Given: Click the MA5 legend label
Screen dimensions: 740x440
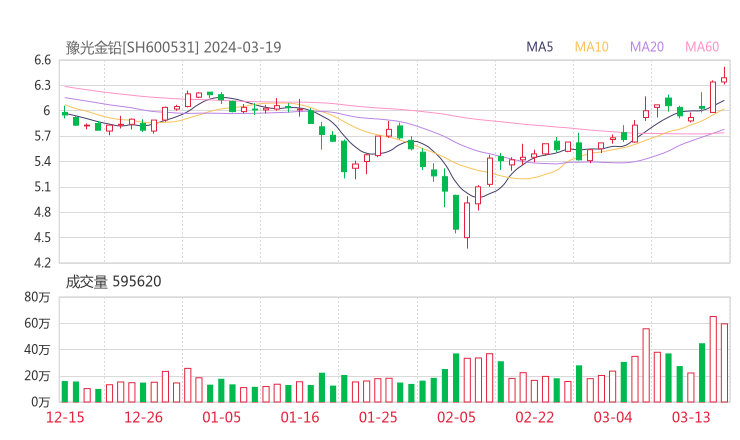Looking at the screenshot, I should [x=539, y=47].
